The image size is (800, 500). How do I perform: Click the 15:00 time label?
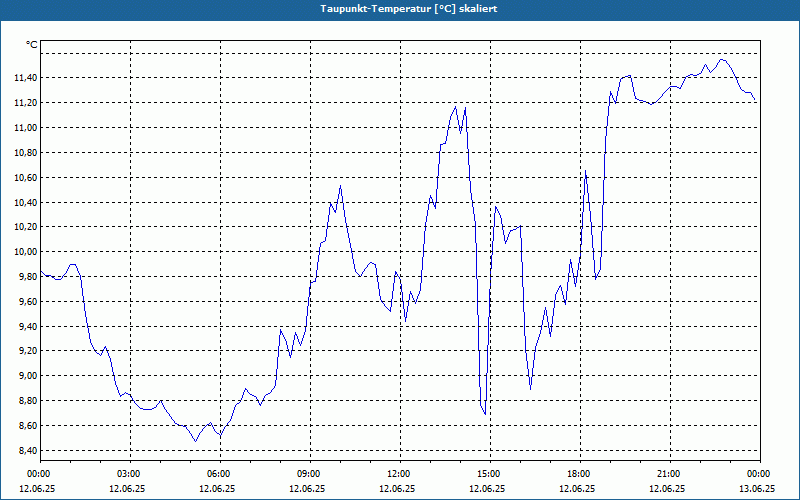point(490,474)
